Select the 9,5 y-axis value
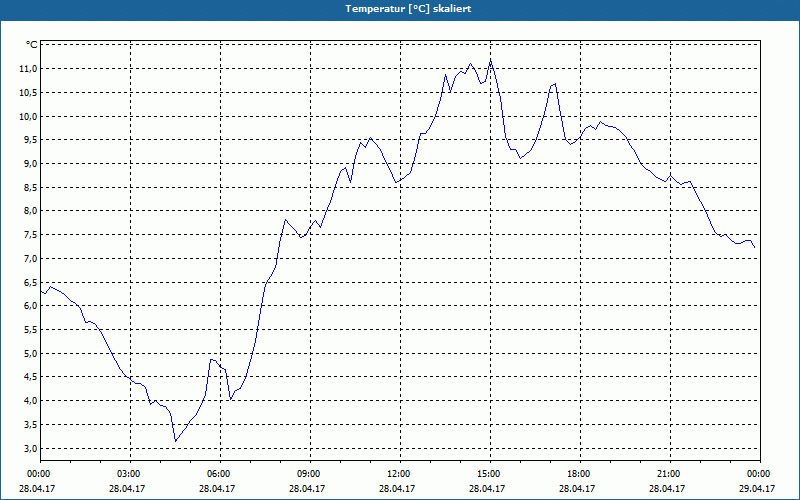The image size is (800, 500). click(x=31, y=140)
